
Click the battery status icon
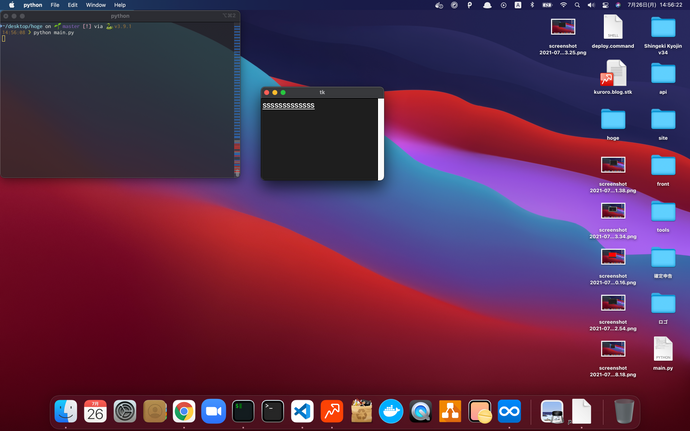pos(547,5)
